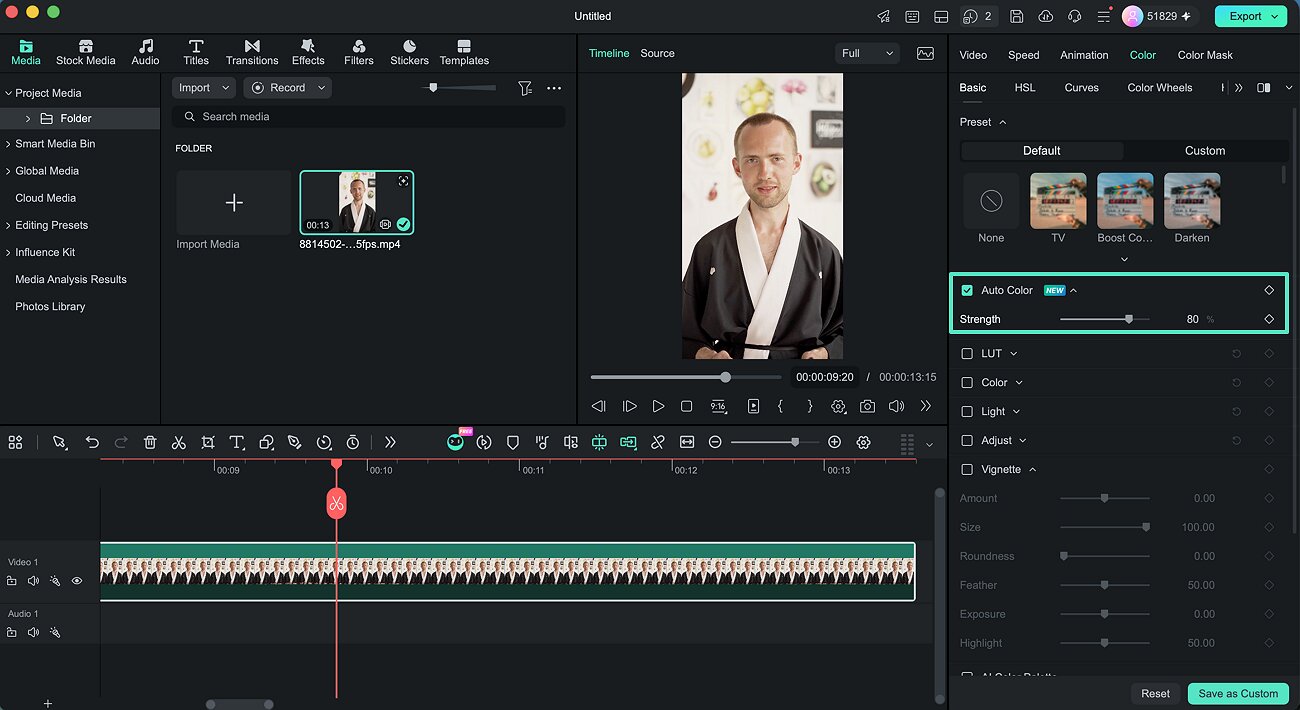
Task: Open the Full preview quality dropdown
Action: point(867,53)
